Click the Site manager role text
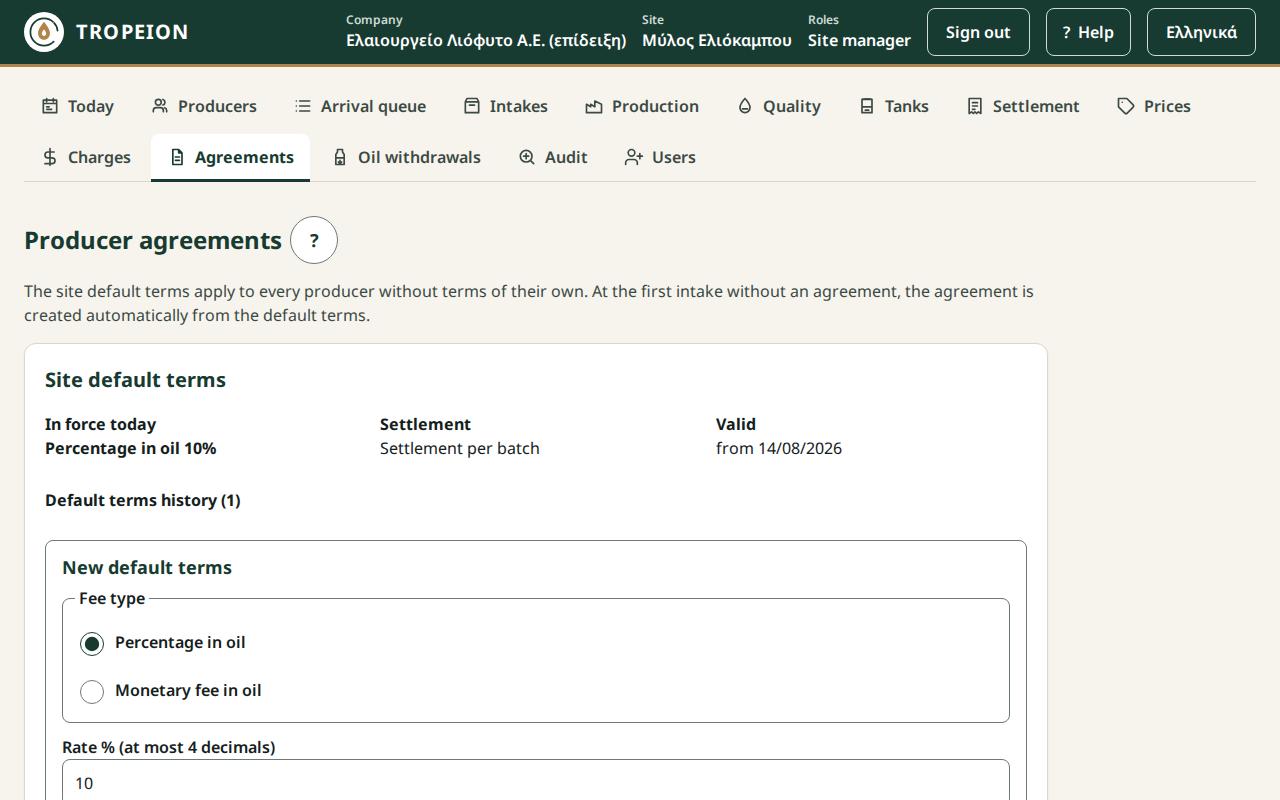This screenshot has height=800, width=1280. [859, 41]
